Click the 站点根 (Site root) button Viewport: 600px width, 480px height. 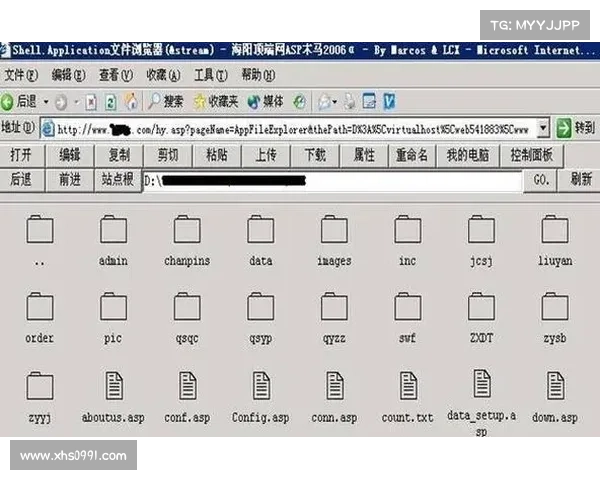point(118,180)
